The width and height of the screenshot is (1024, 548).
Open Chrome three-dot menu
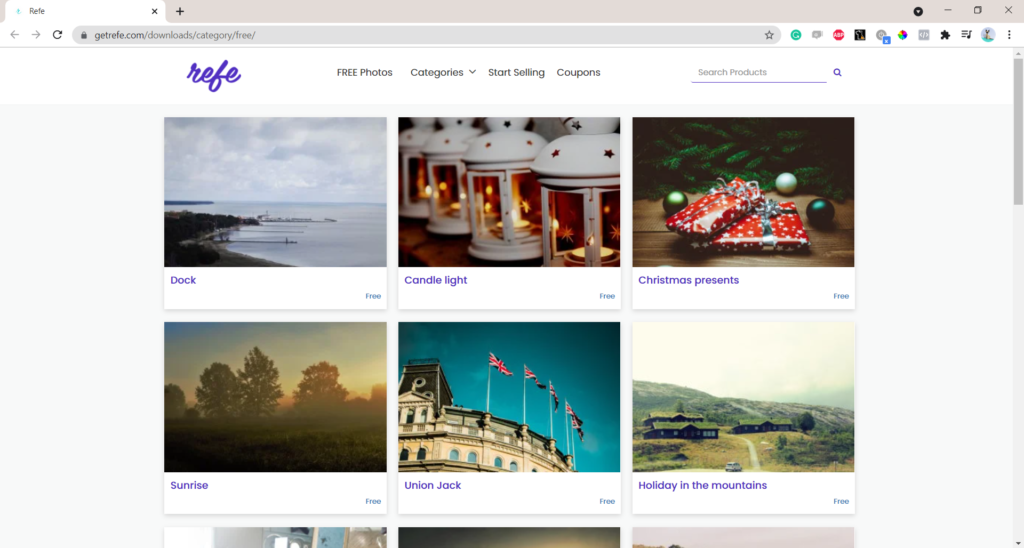coord(1009,35)
